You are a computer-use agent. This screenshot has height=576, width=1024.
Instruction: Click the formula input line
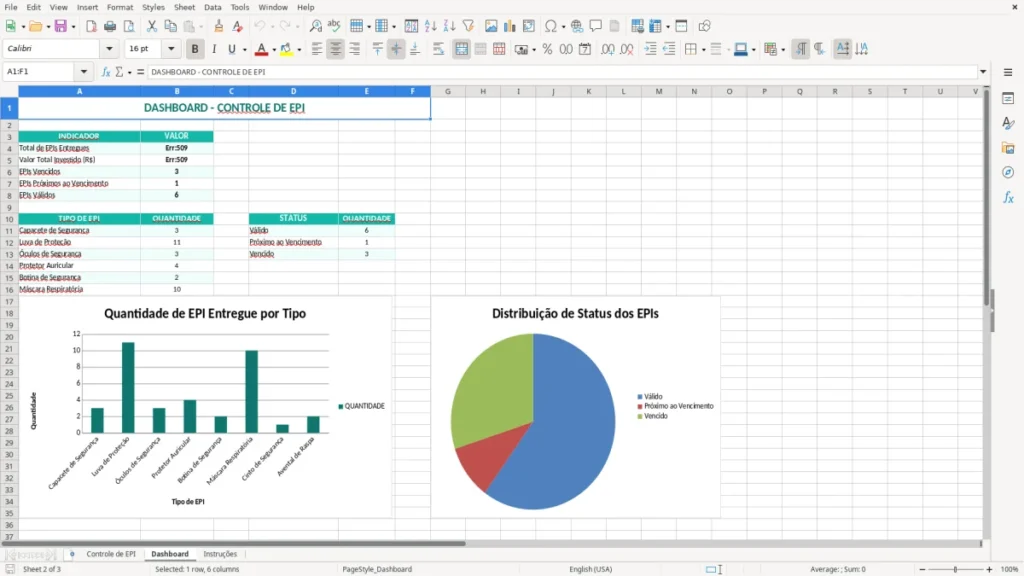tap(562, 72)
